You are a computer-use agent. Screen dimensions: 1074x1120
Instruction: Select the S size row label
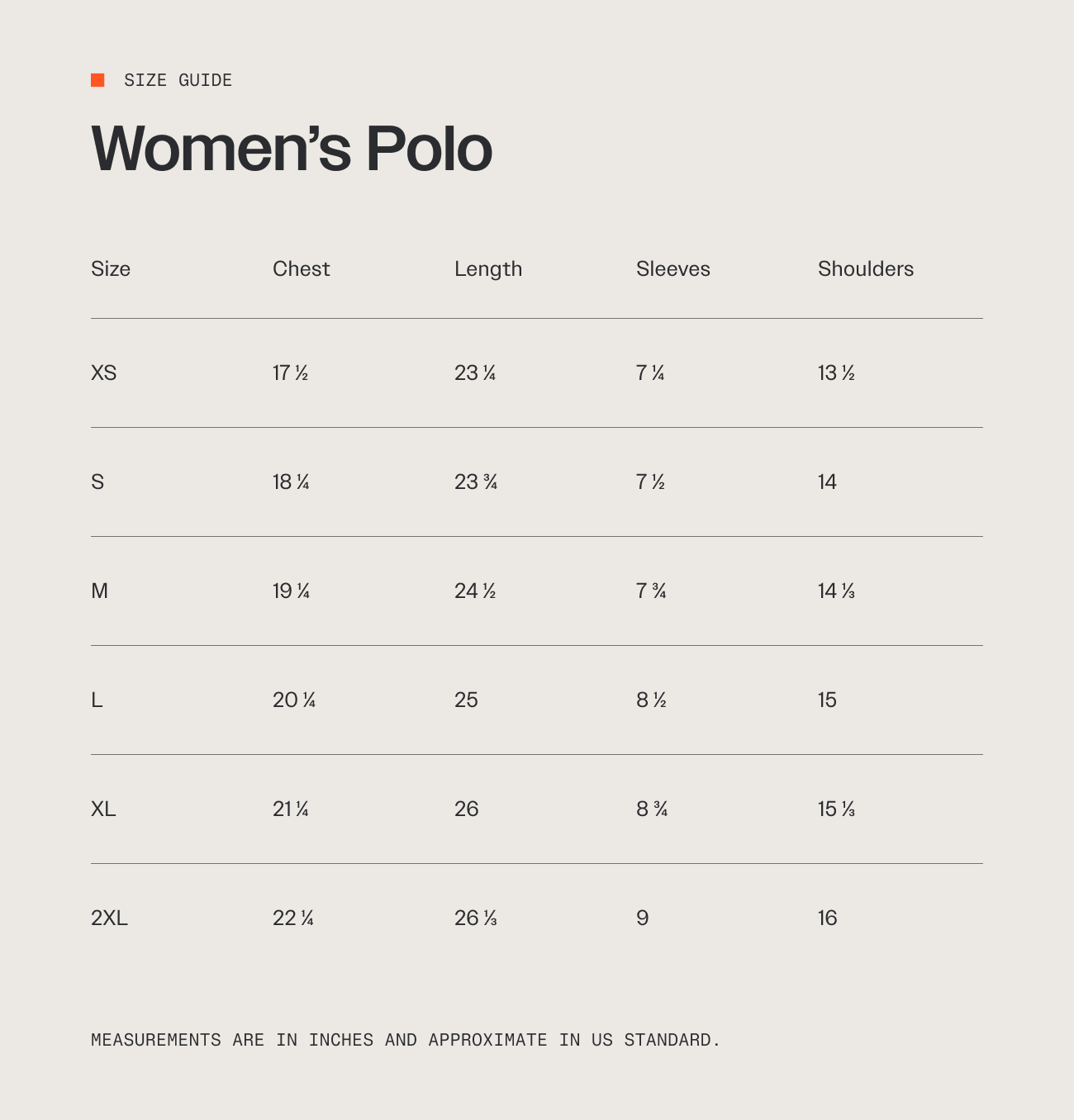(97, 482)
